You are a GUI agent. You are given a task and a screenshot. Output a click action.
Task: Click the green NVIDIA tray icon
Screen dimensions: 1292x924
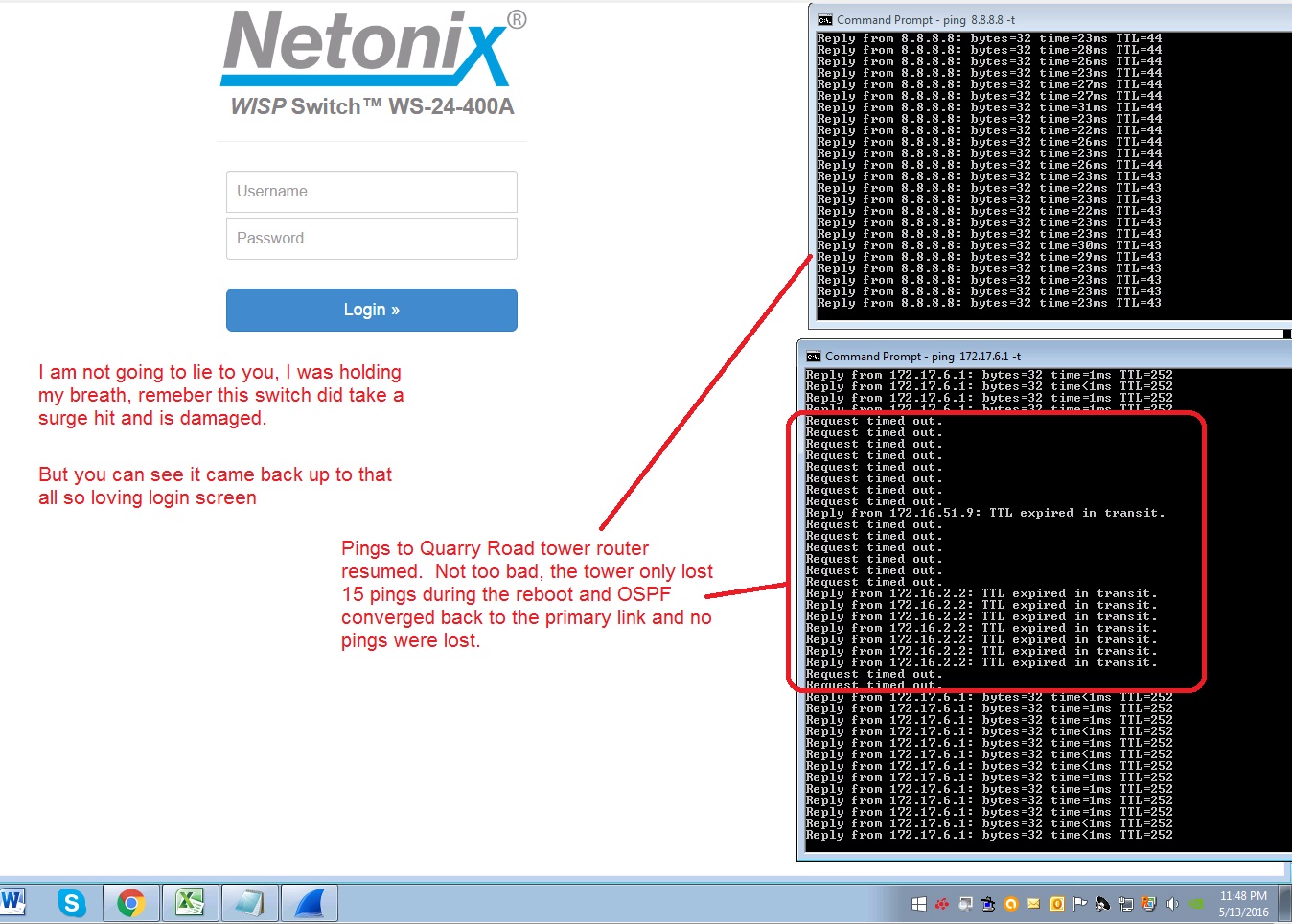[x=1195, y=904]
